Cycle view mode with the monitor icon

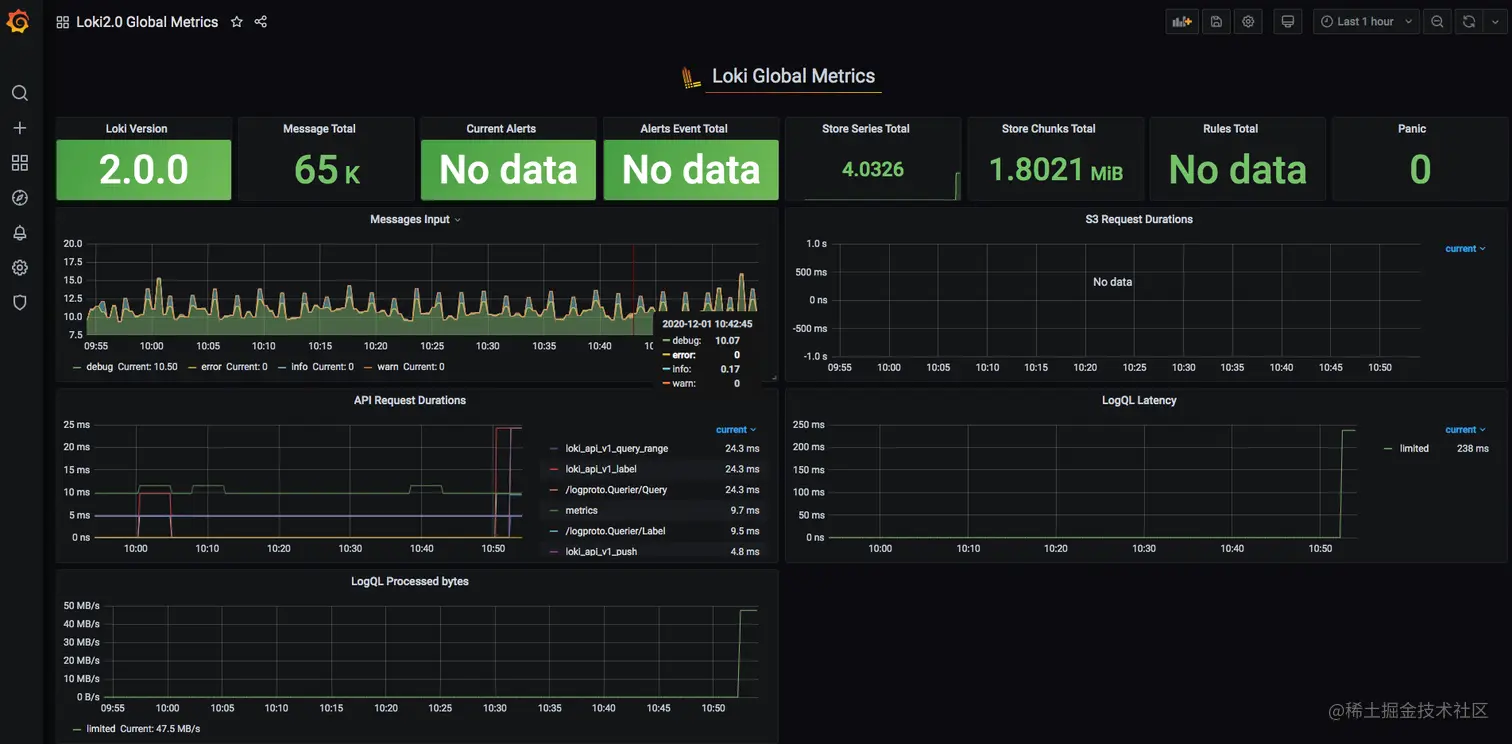point(1288,21)
